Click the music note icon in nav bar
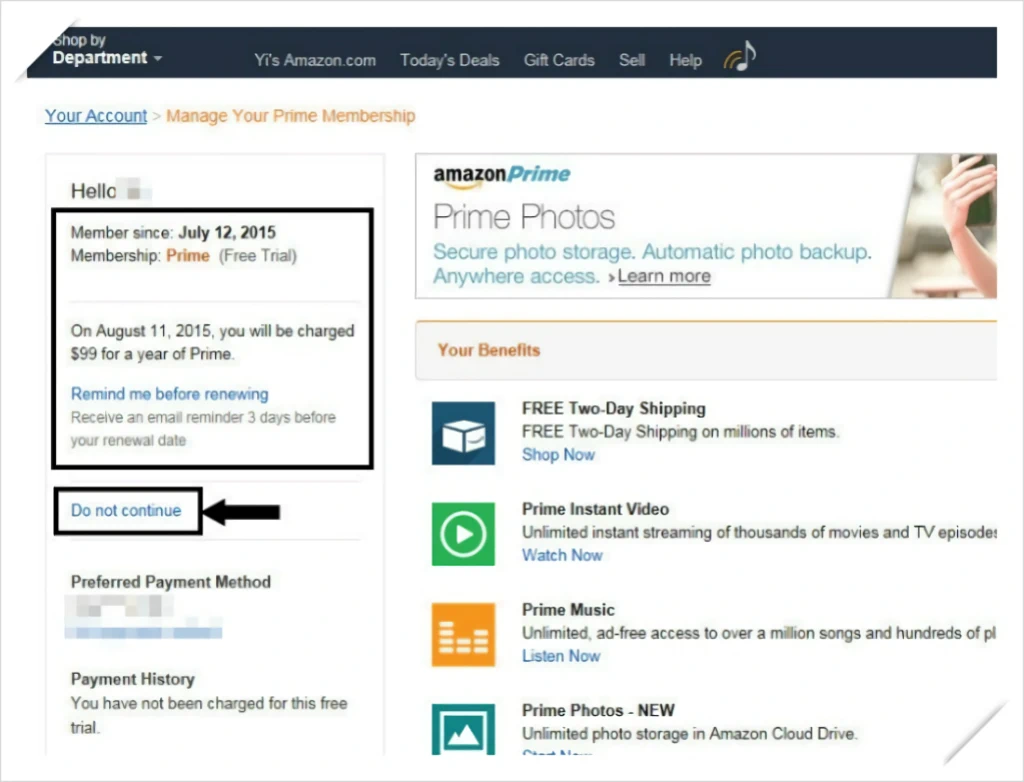Image resolution: width=1024 pixels, height=782 pixels. (740, 56)
